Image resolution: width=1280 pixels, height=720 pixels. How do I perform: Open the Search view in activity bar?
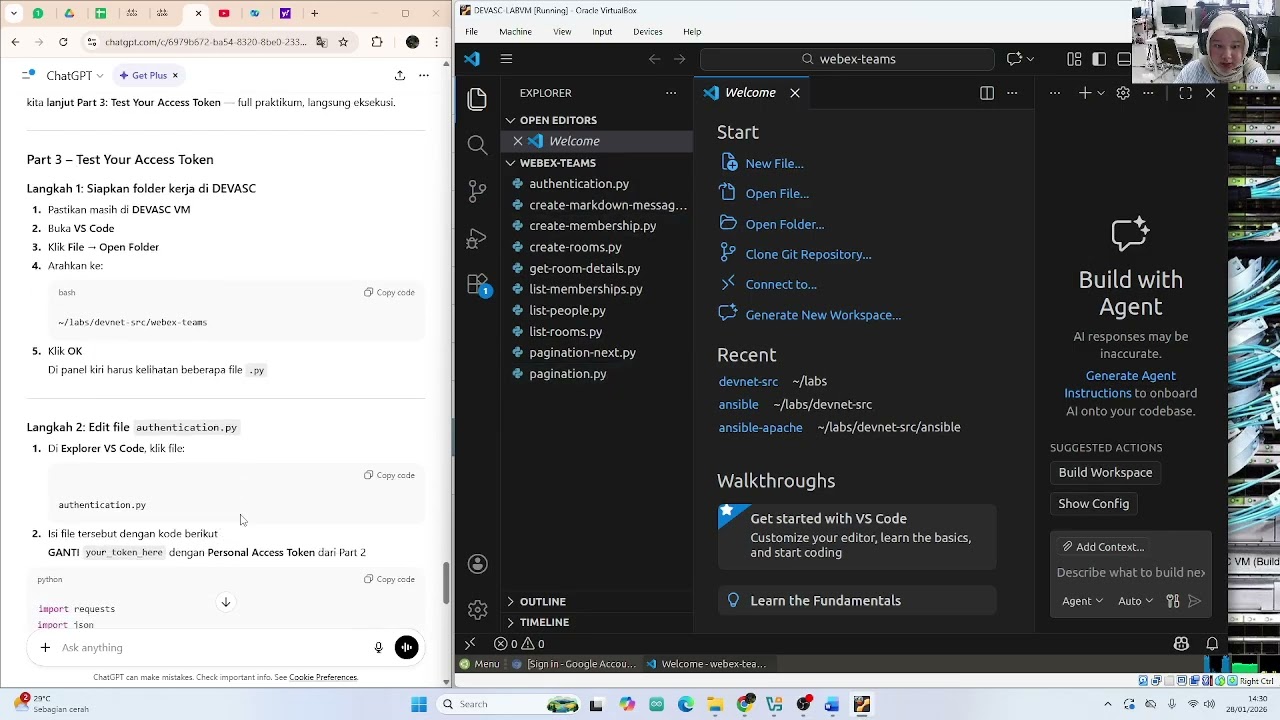(477, 145)
